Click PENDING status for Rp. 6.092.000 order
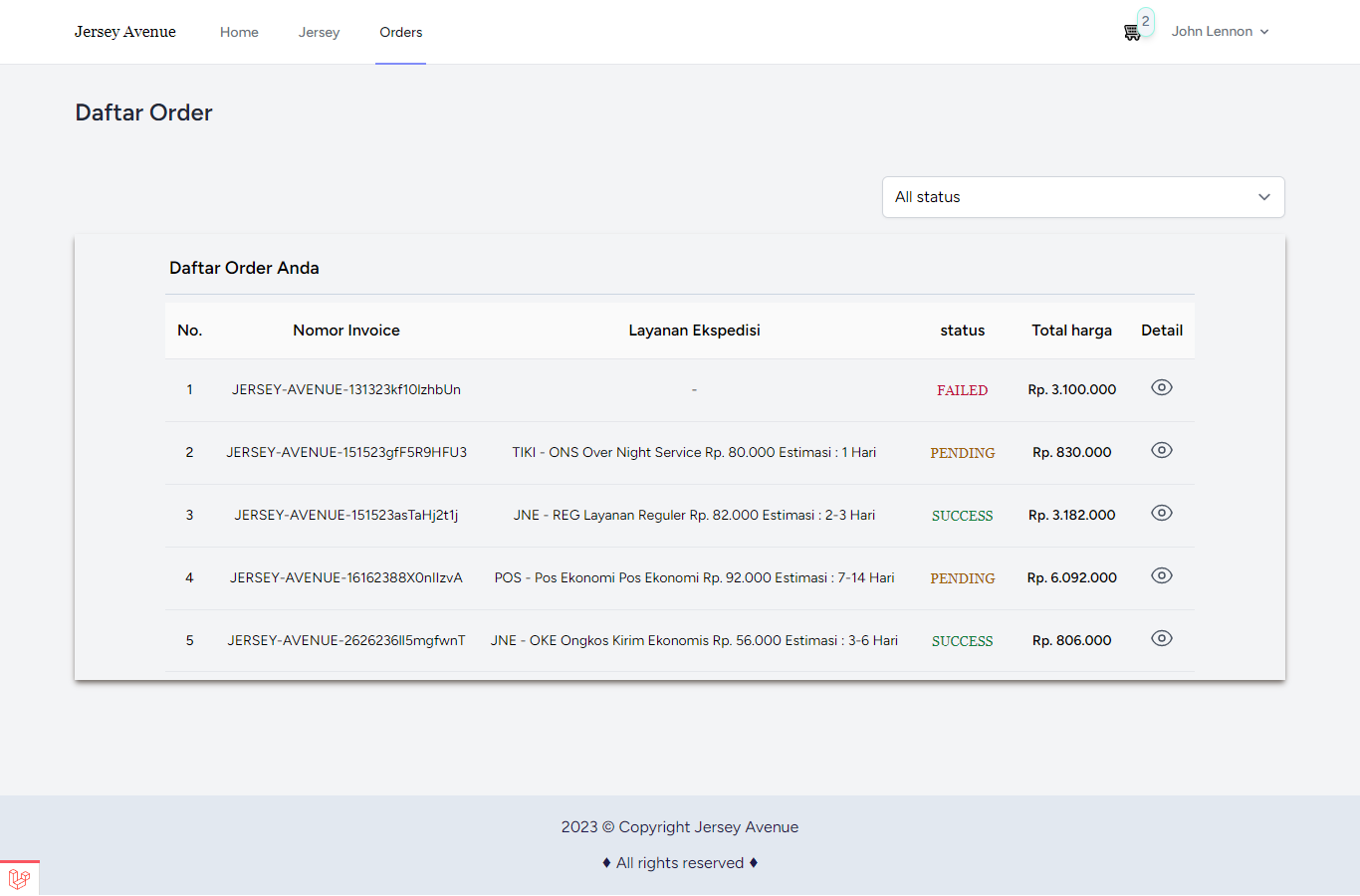The width and height of the screenshot is (1360, 896). click(963, 578)
